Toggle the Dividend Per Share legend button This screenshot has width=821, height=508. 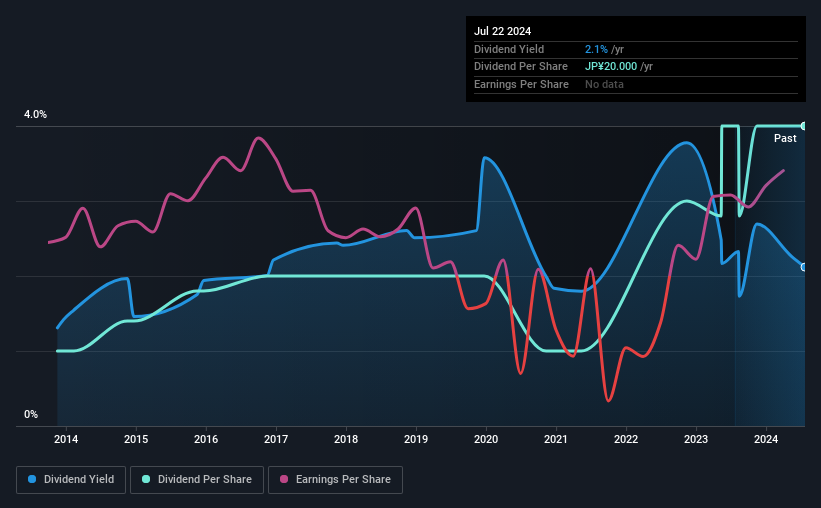point(197,480)
